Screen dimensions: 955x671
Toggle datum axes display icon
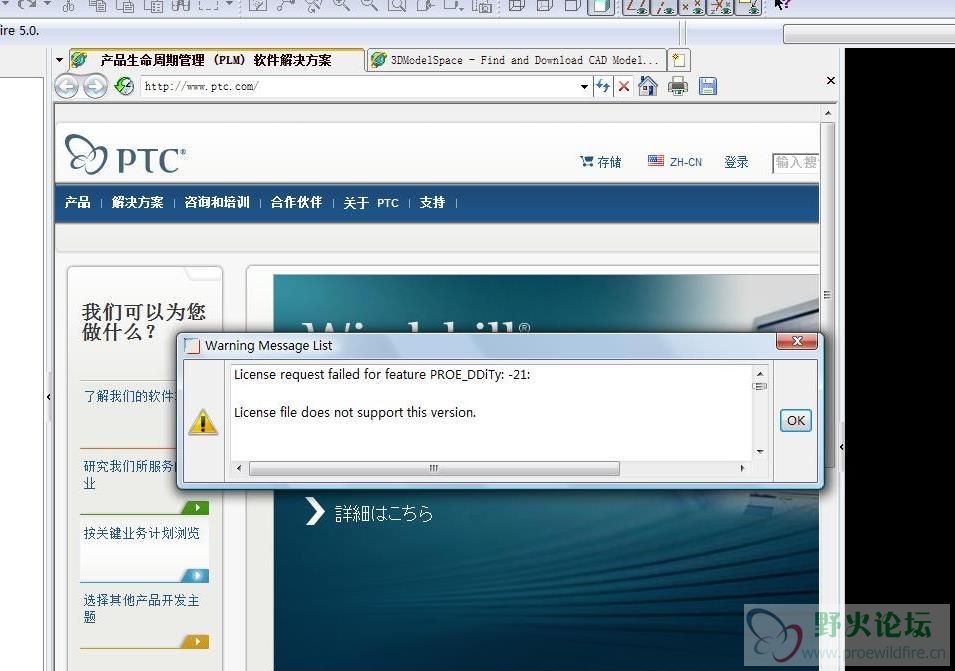point(664,5)
